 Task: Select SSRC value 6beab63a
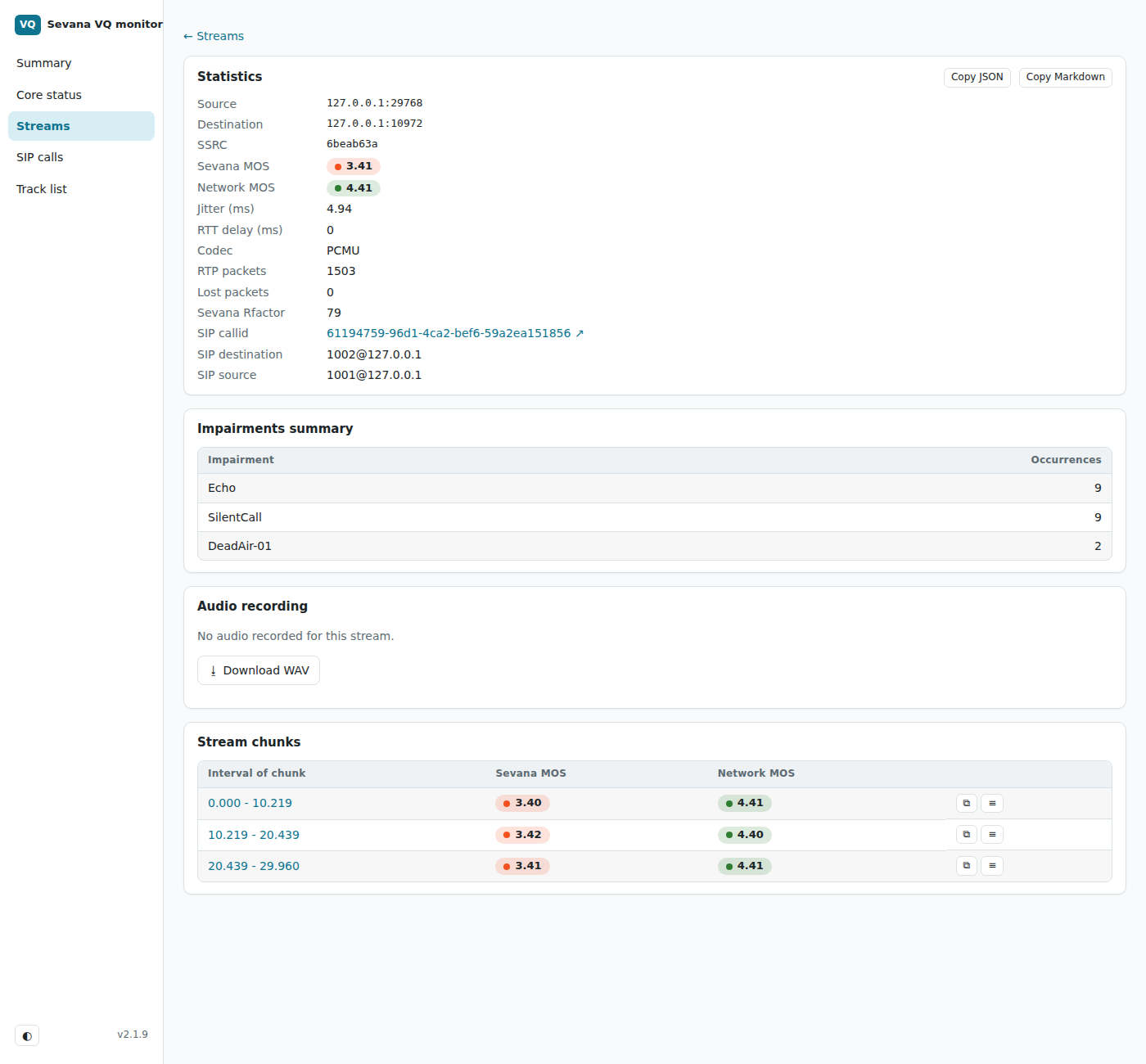pyautogui.click(x=352, y=144)
